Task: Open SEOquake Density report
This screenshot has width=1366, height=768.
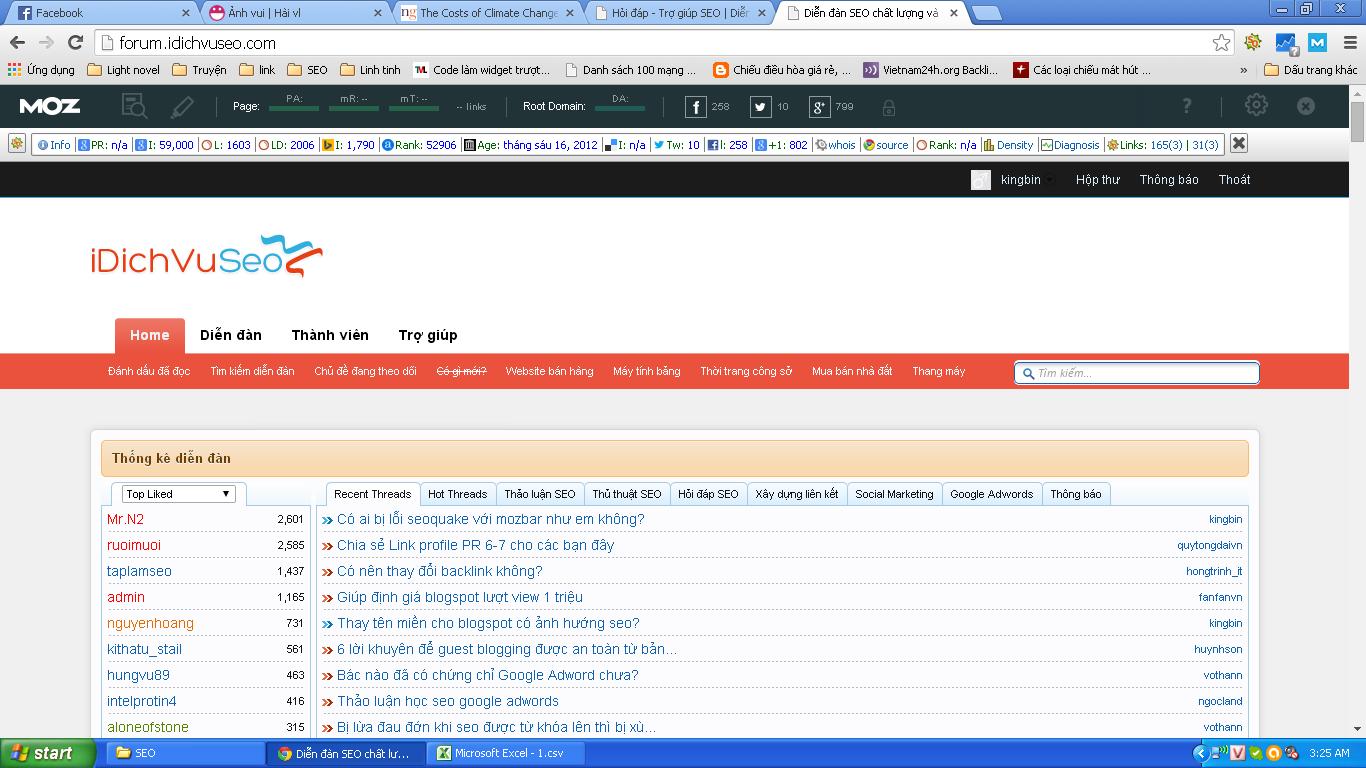Action: (1008, 145)
